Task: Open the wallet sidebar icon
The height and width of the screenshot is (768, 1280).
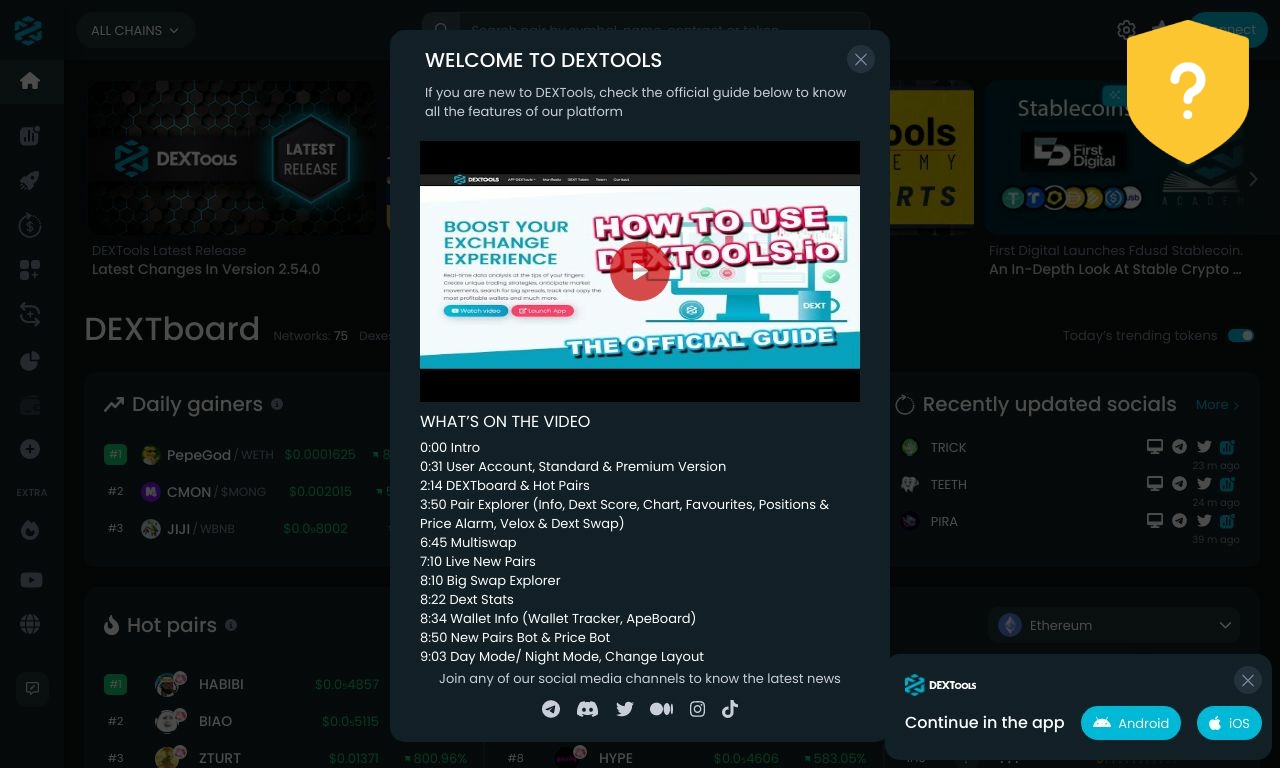Action: click(x=30, y=405)
